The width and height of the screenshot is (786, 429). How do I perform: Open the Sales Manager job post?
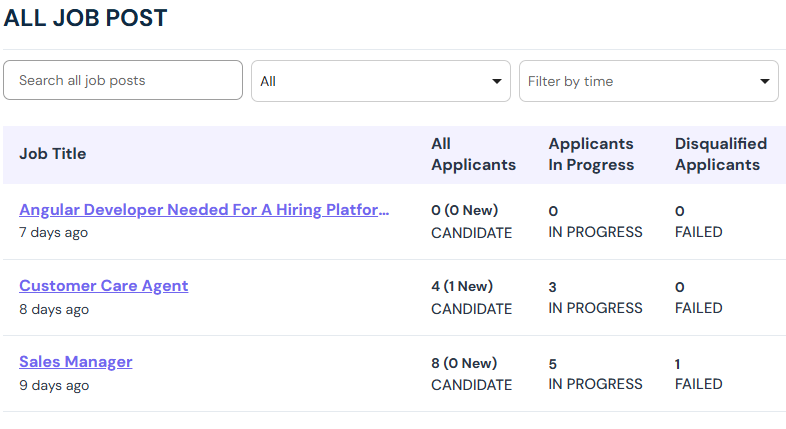coord(76,362)
